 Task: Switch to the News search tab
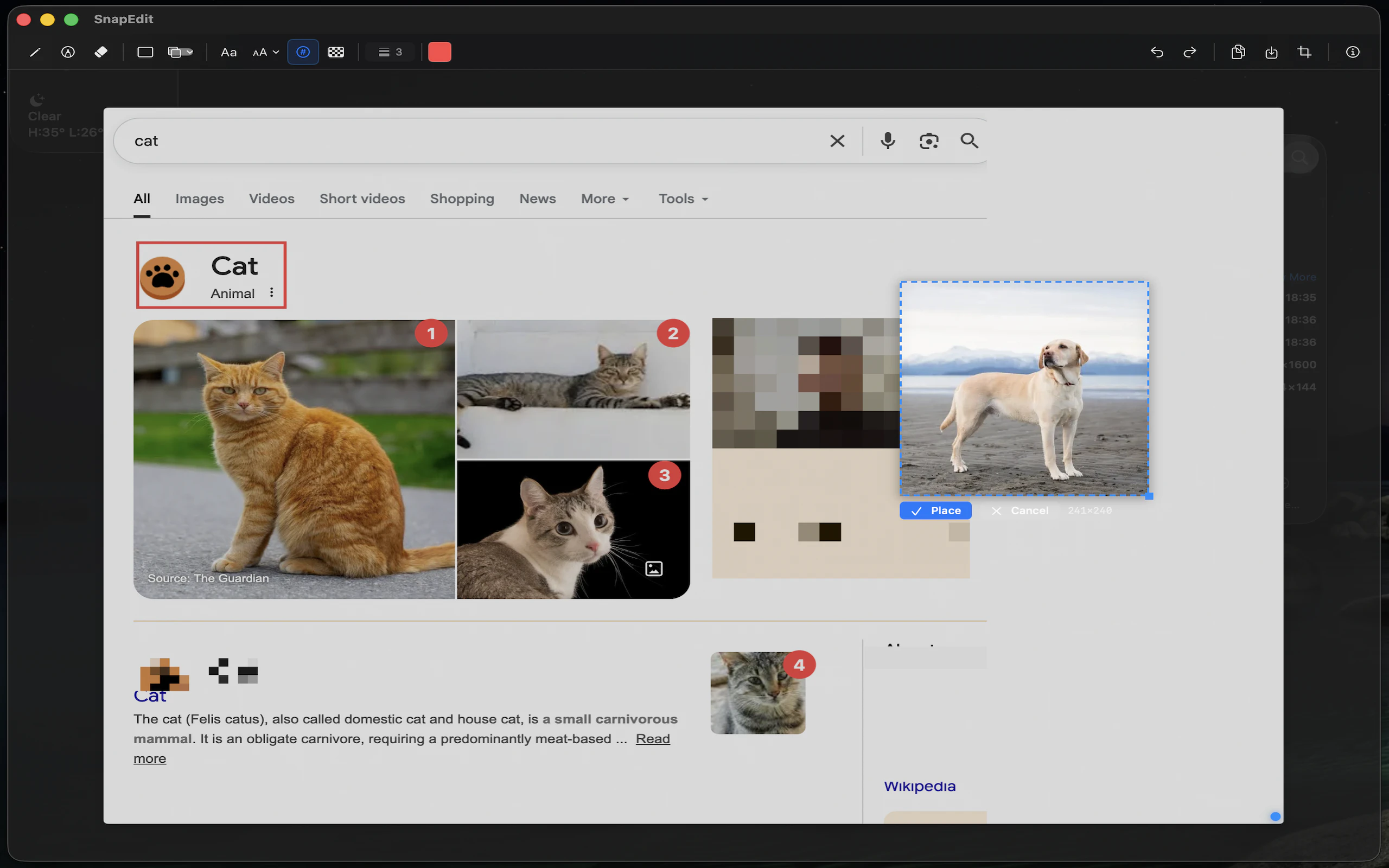tap(537, 199)
